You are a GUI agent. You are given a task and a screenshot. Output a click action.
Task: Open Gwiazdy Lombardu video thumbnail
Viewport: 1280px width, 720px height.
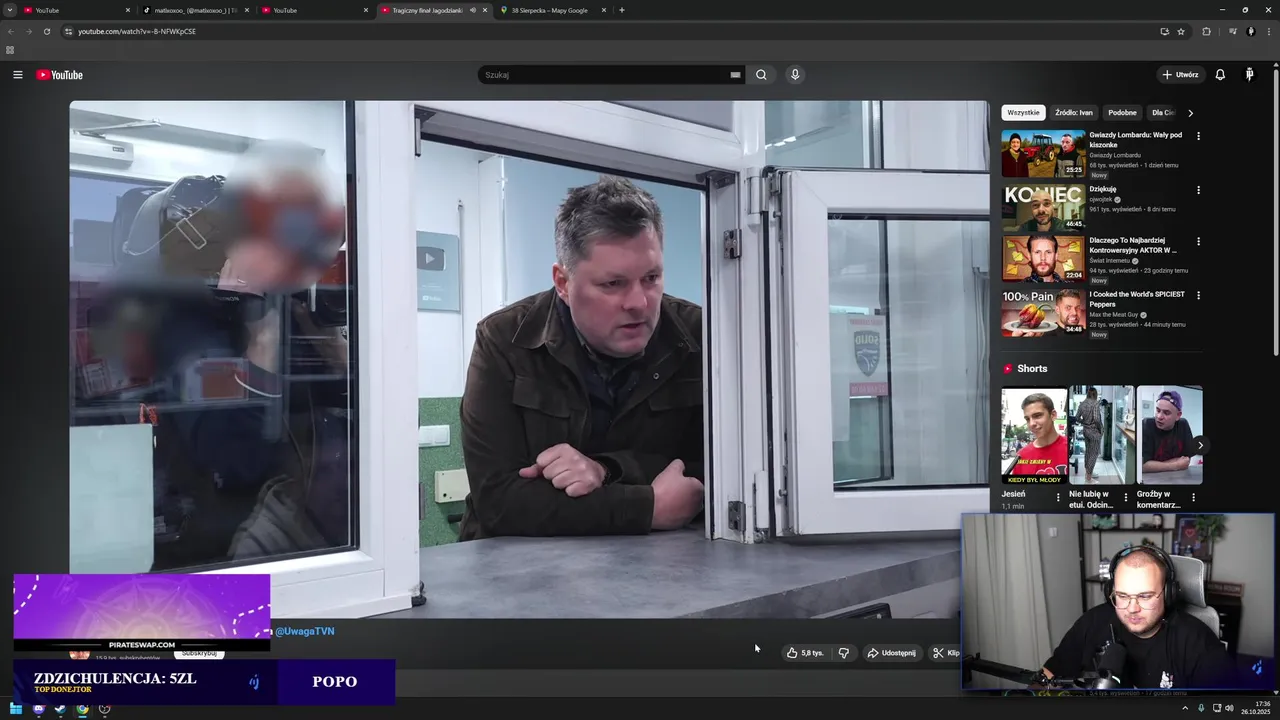(1043, 153)
